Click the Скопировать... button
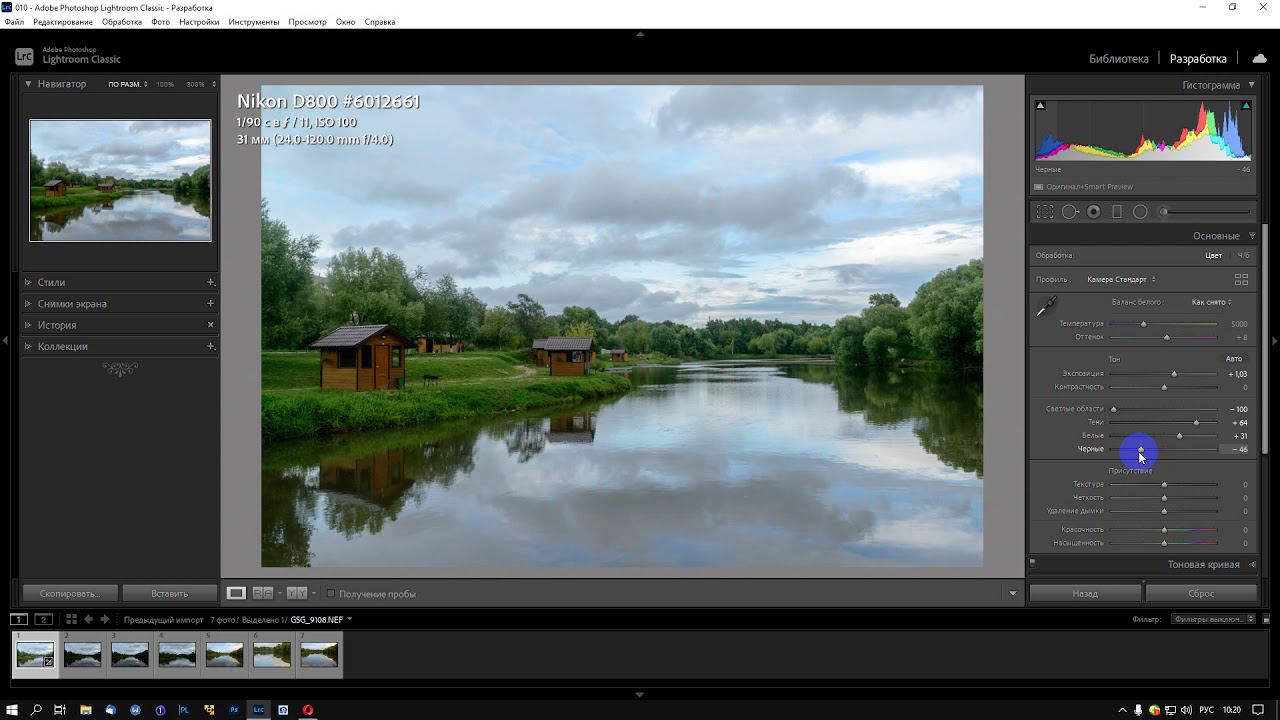The image size is (1280, 720). click(70, 593)
